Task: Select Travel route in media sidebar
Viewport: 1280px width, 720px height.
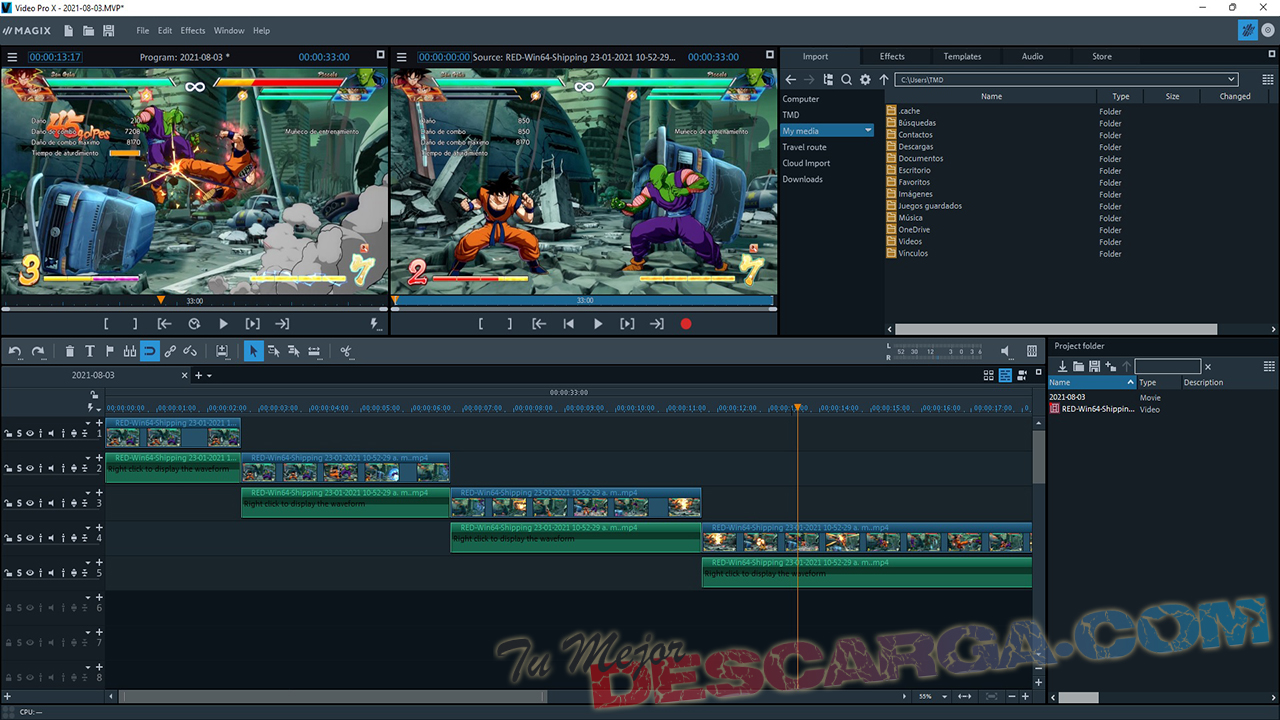Action: (804, 147)
